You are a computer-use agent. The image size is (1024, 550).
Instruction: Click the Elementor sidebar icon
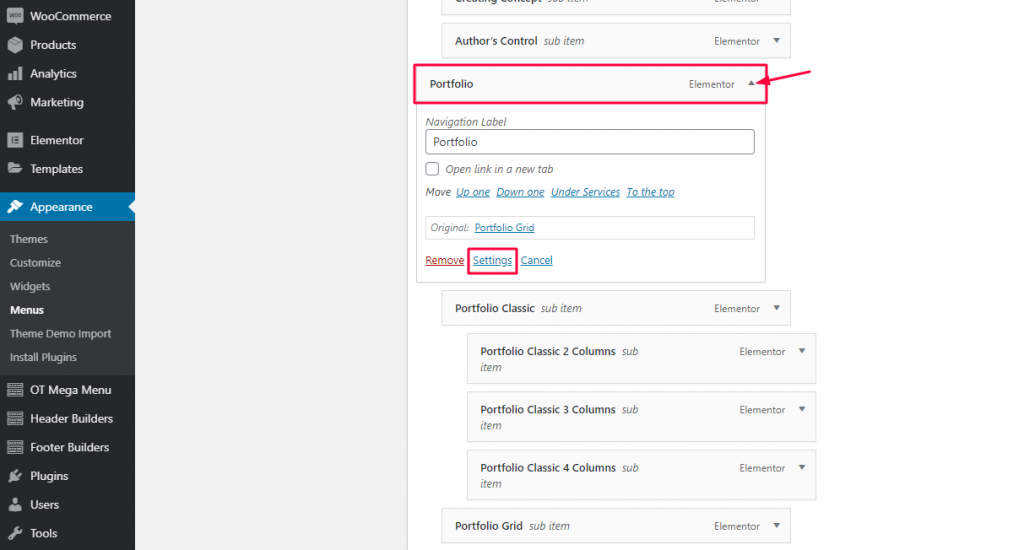(15, 140)
